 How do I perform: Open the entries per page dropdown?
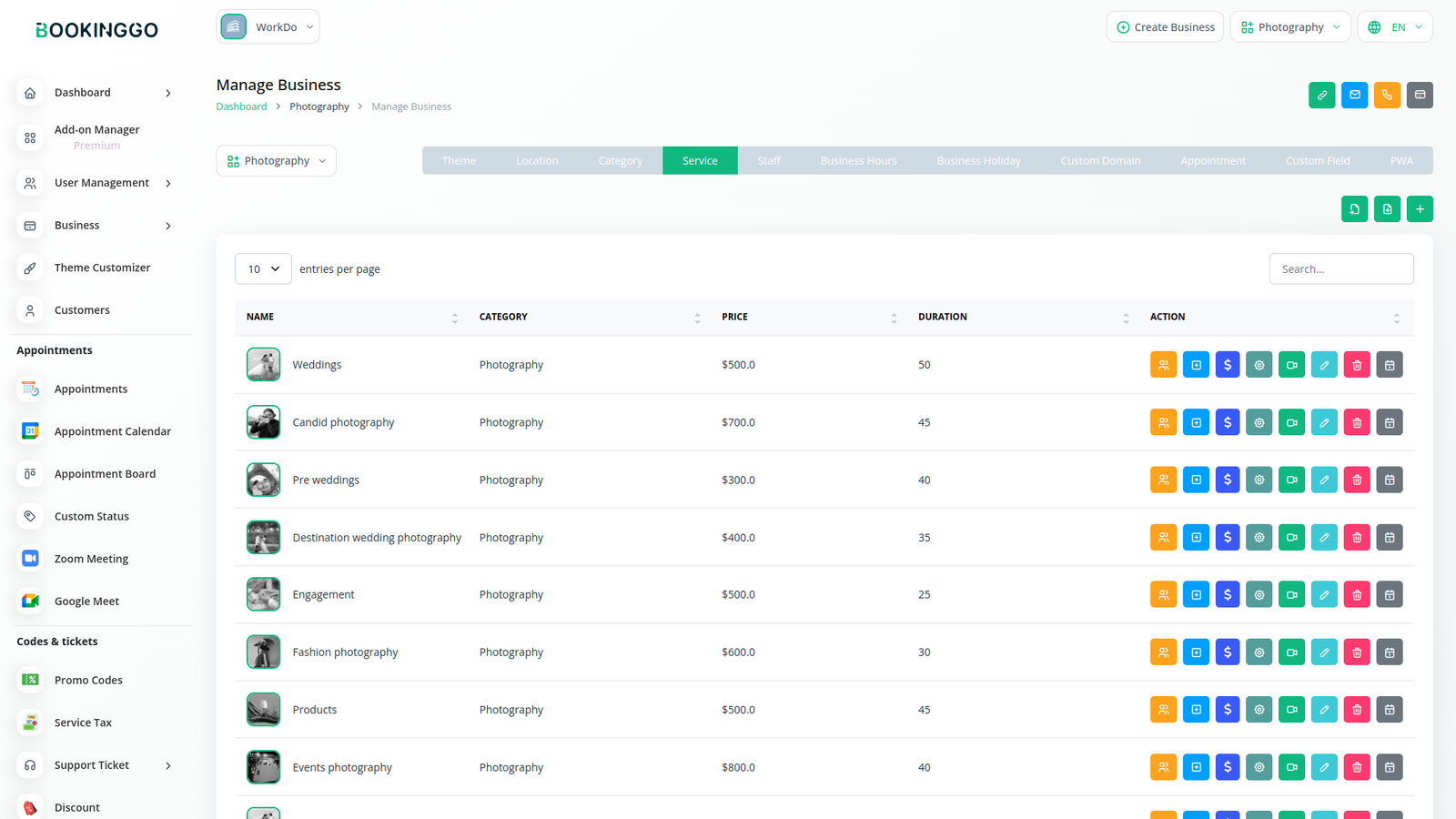(263, 269)
